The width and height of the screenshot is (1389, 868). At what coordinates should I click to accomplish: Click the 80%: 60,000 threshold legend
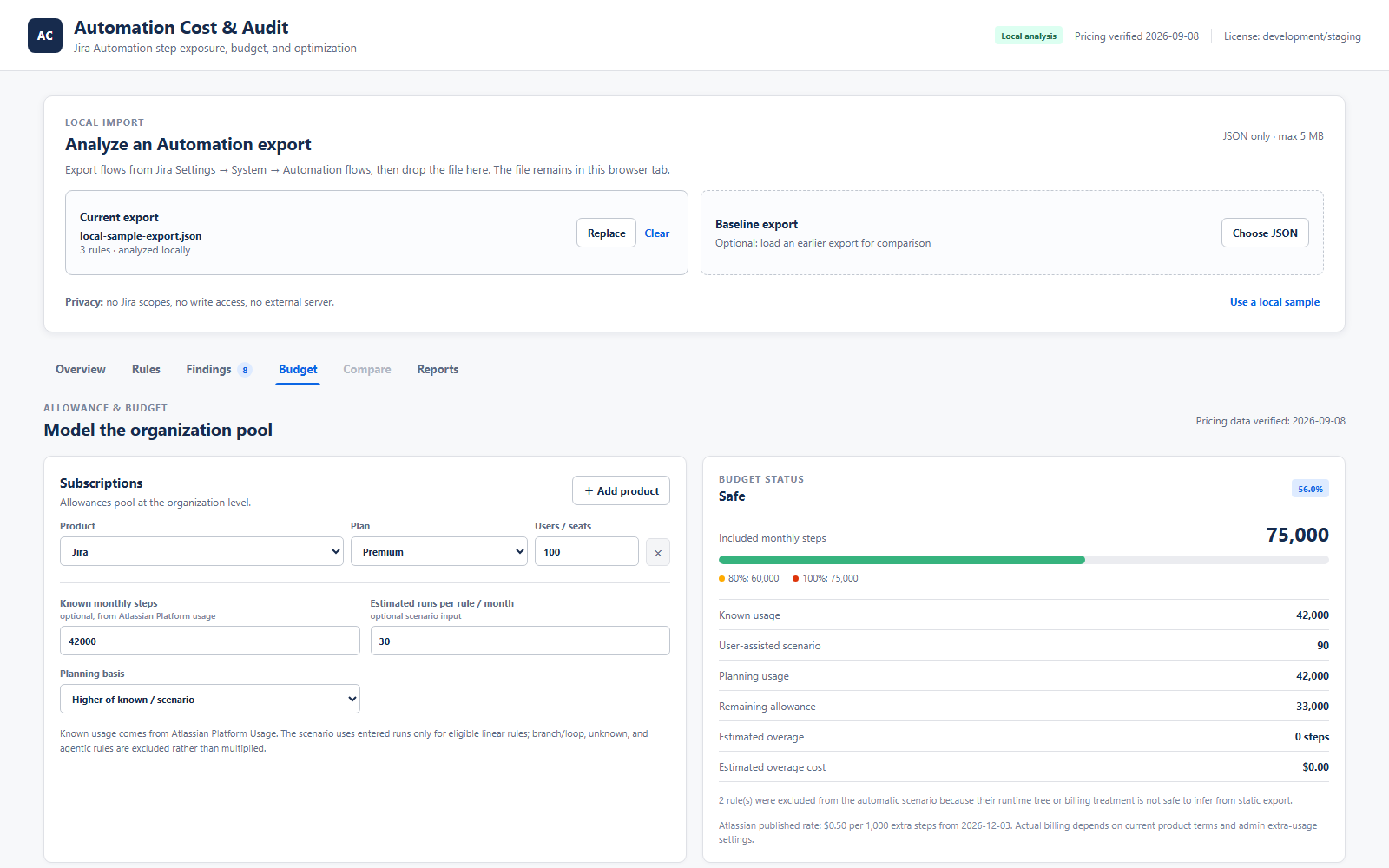[749, 578]
